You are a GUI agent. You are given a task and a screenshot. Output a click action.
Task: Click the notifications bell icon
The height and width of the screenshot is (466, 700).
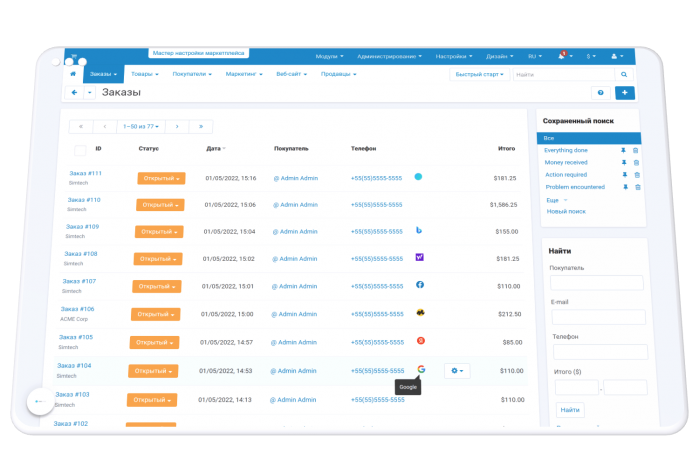(562, 56)
